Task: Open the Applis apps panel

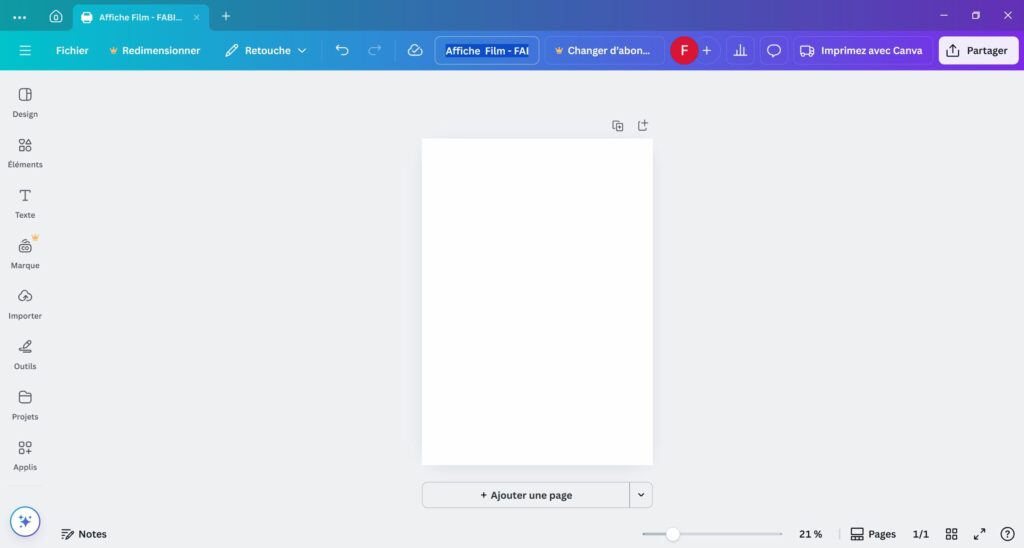Action: (25, 455)
